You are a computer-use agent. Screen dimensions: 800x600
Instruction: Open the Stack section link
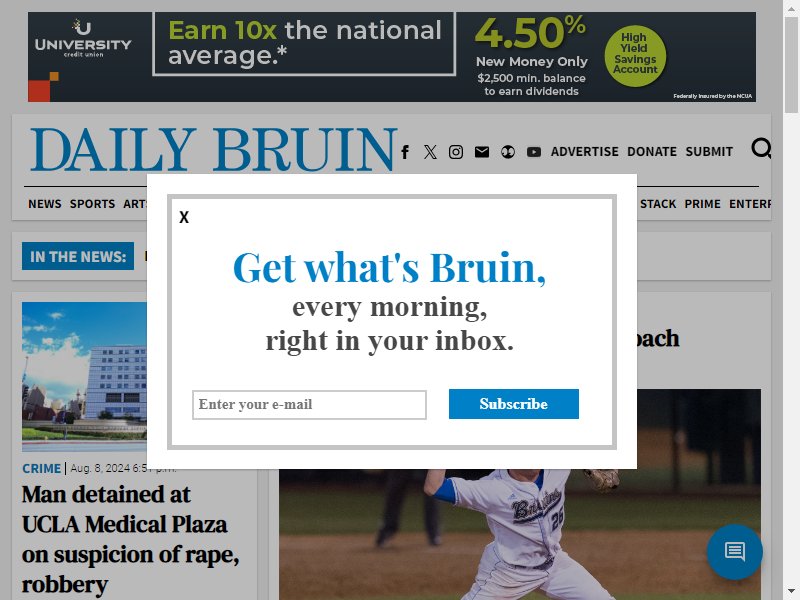(x=658, y=204)
